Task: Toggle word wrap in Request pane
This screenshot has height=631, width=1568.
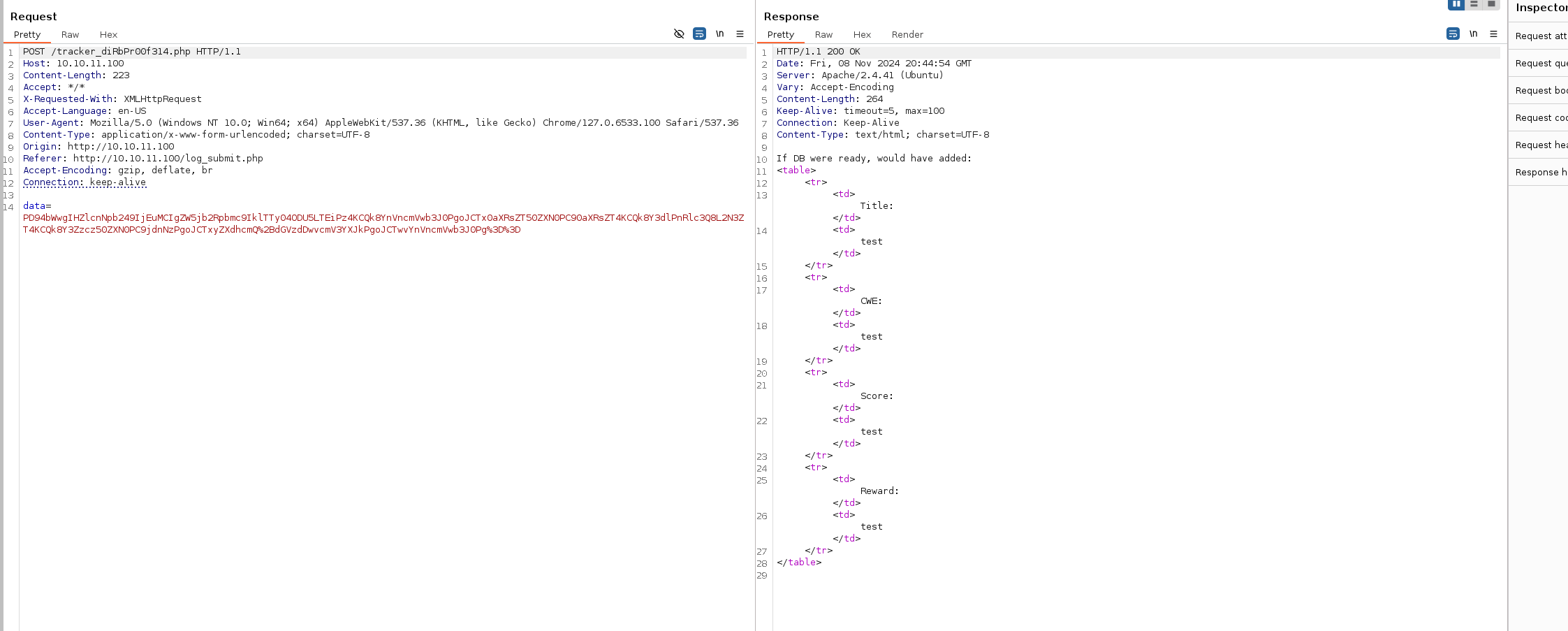Action: click(x=699, y=34)
